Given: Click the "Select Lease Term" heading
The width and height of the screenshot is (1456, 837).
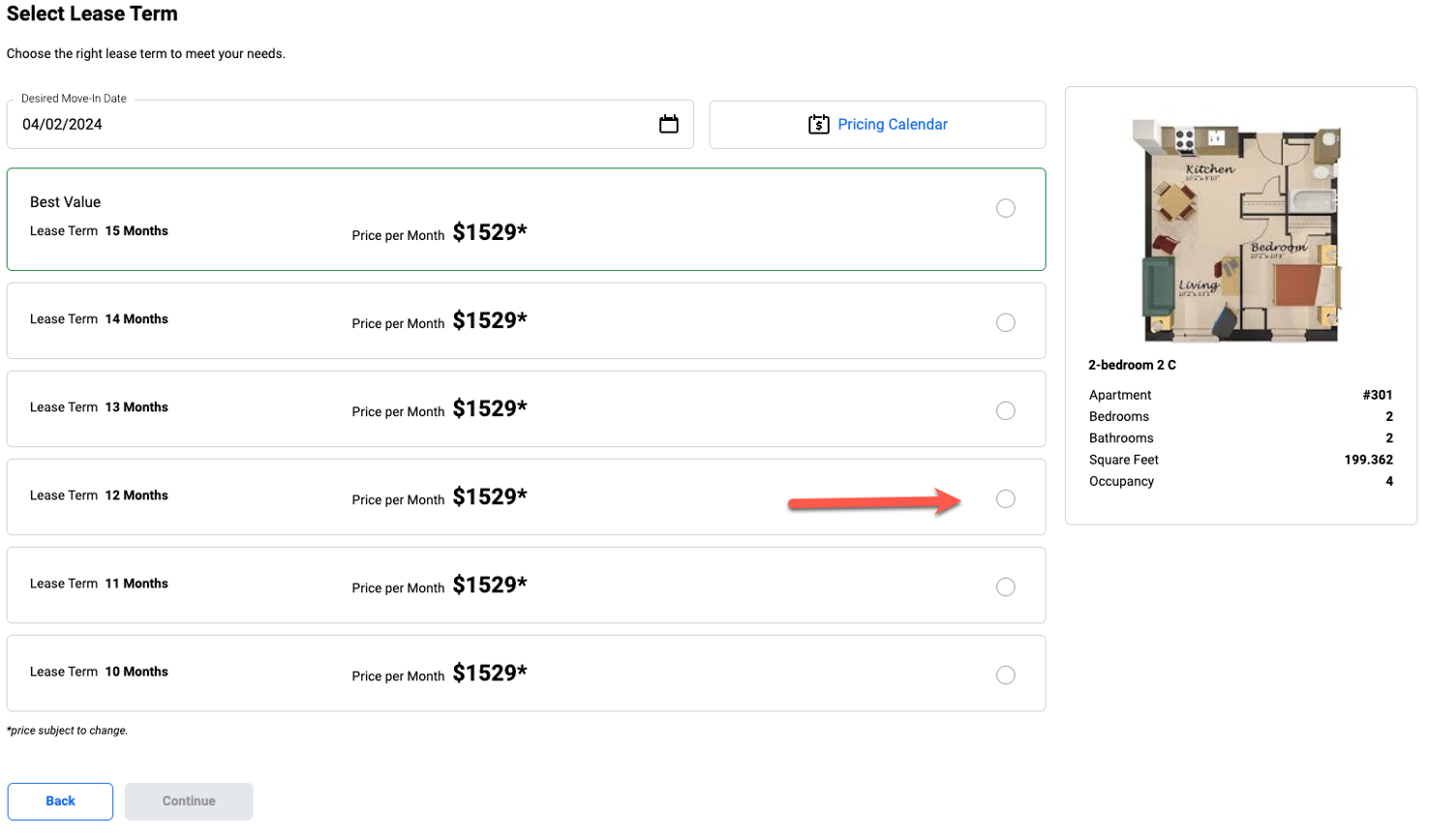Looking at the screenshot, I should [x=92, y=14].
